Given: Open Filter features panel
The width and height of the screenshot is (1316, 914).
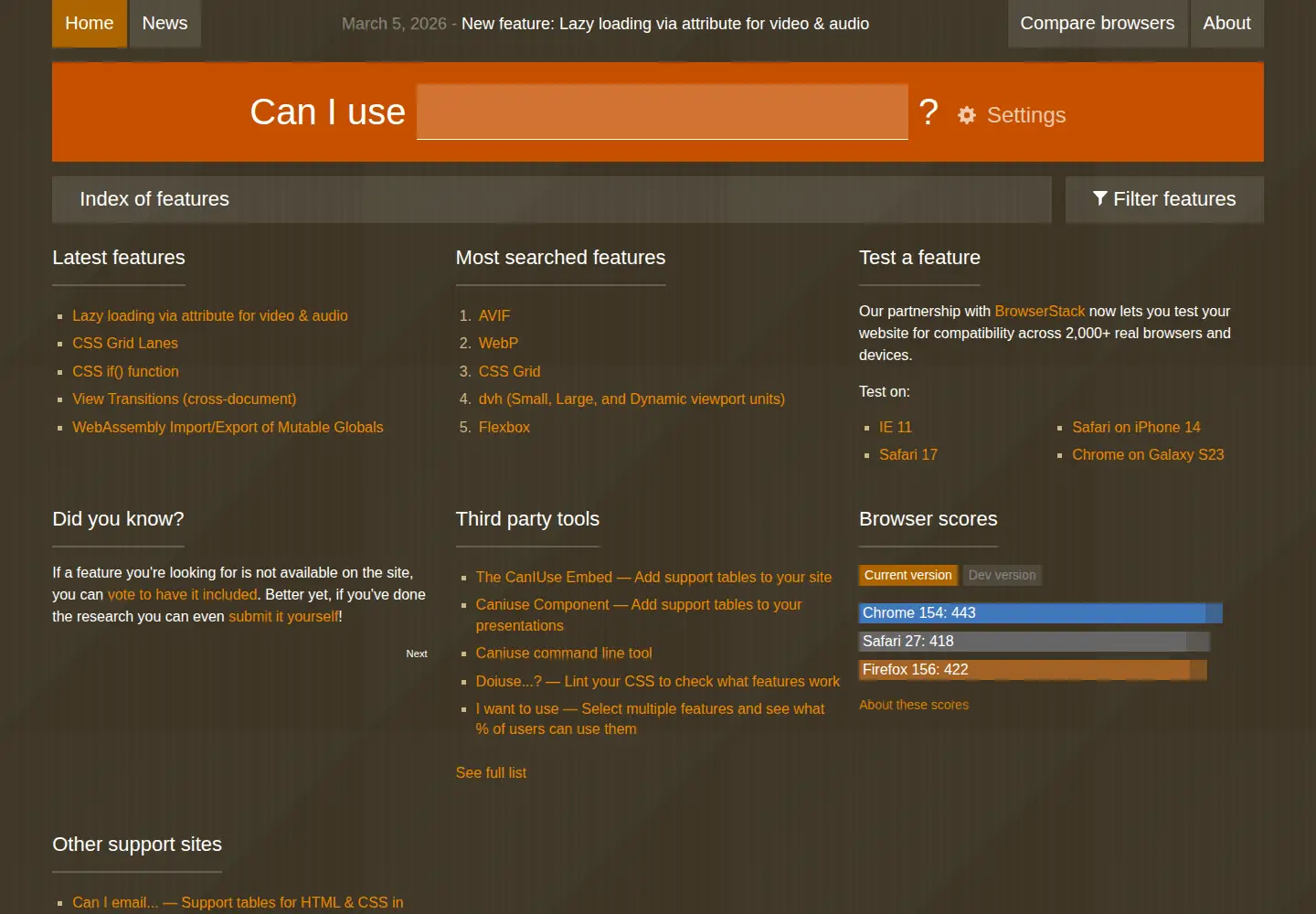Looking at the screenshot, I should [1164, 199].
